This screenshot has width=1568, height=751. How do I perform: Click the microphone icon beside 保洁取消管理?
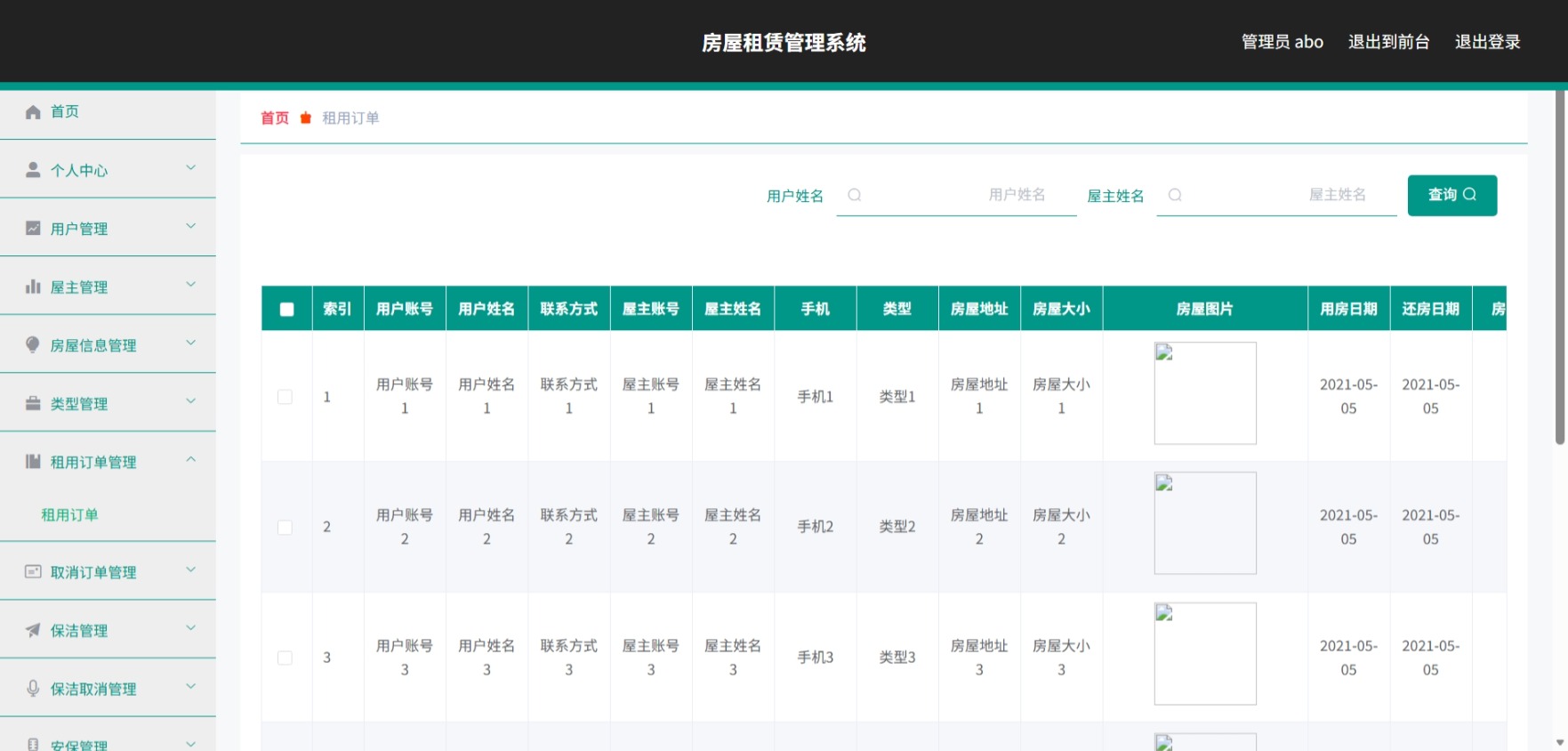(x=33, y=688)
